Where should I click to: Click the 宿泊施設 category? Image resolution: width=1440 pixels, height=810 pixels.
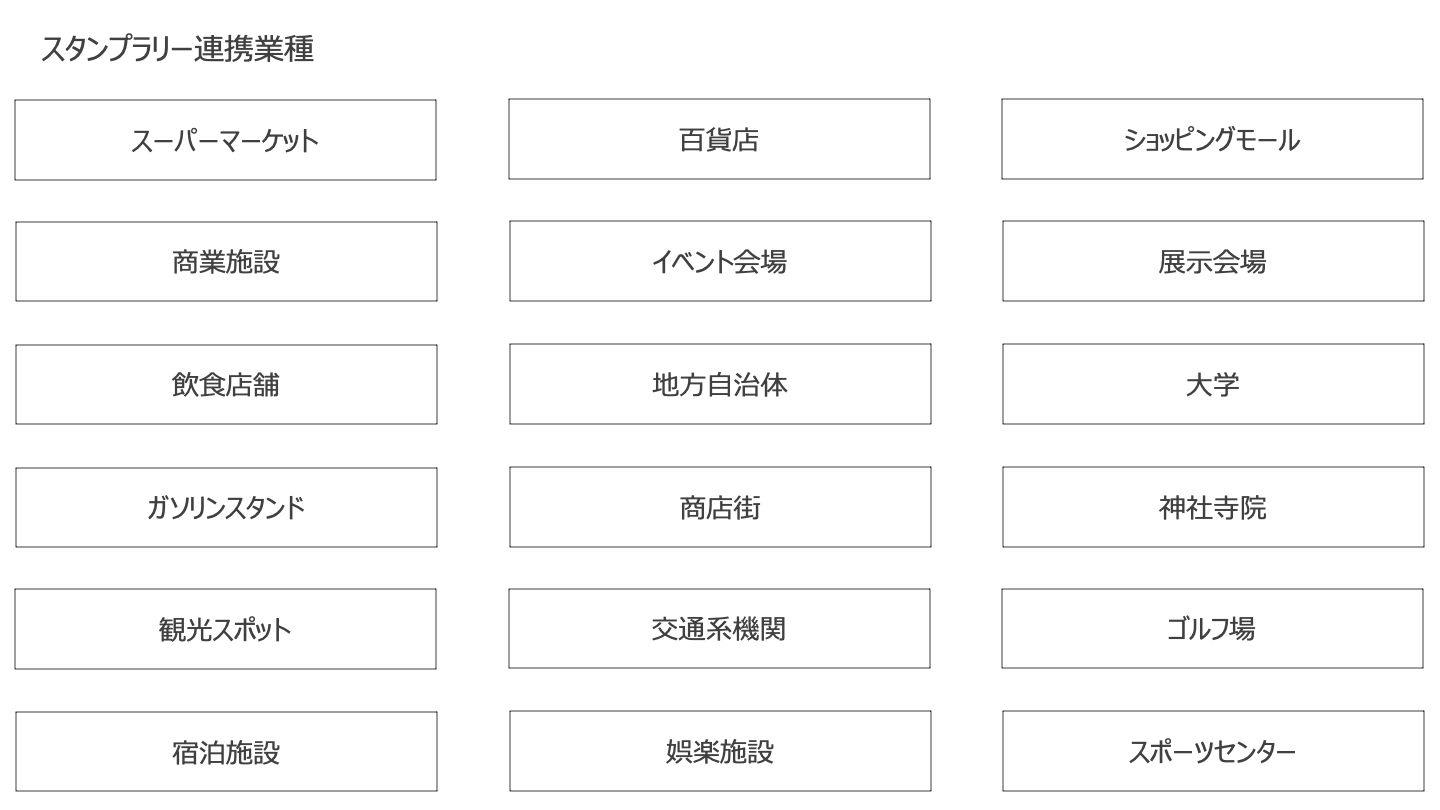point(226,752)
